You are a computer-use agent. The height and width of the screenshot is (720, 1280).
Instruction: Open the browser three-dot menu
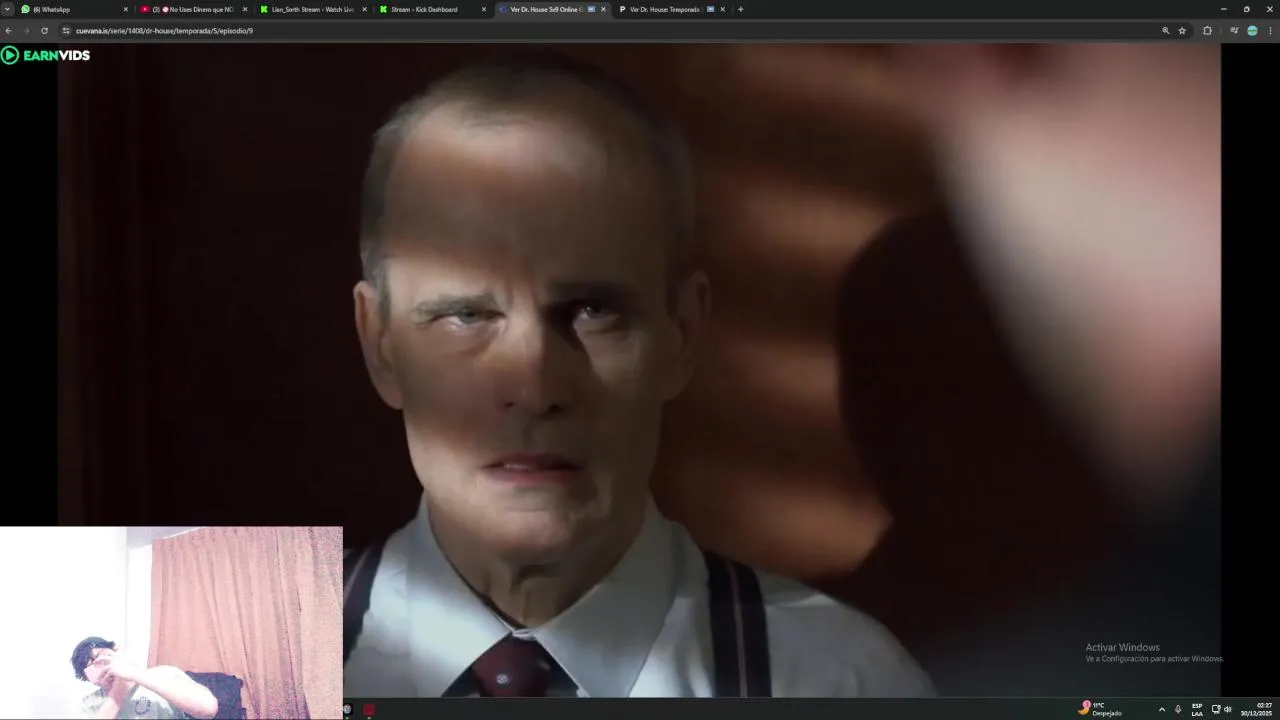pos(1270,31)
